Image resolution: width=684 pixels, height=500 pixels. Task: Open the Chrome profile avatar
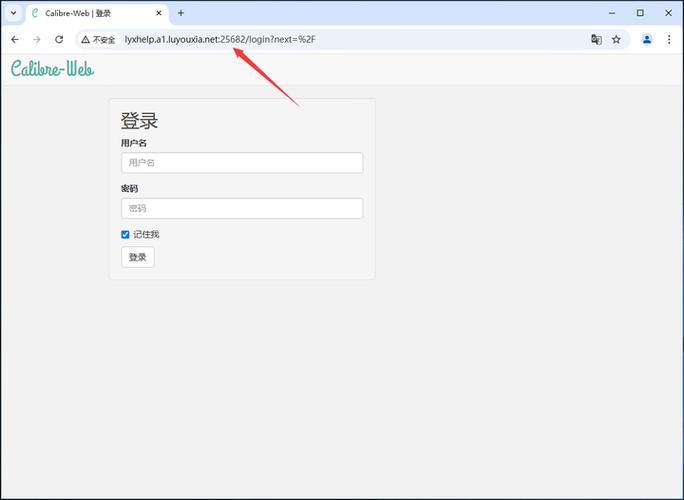646,40
